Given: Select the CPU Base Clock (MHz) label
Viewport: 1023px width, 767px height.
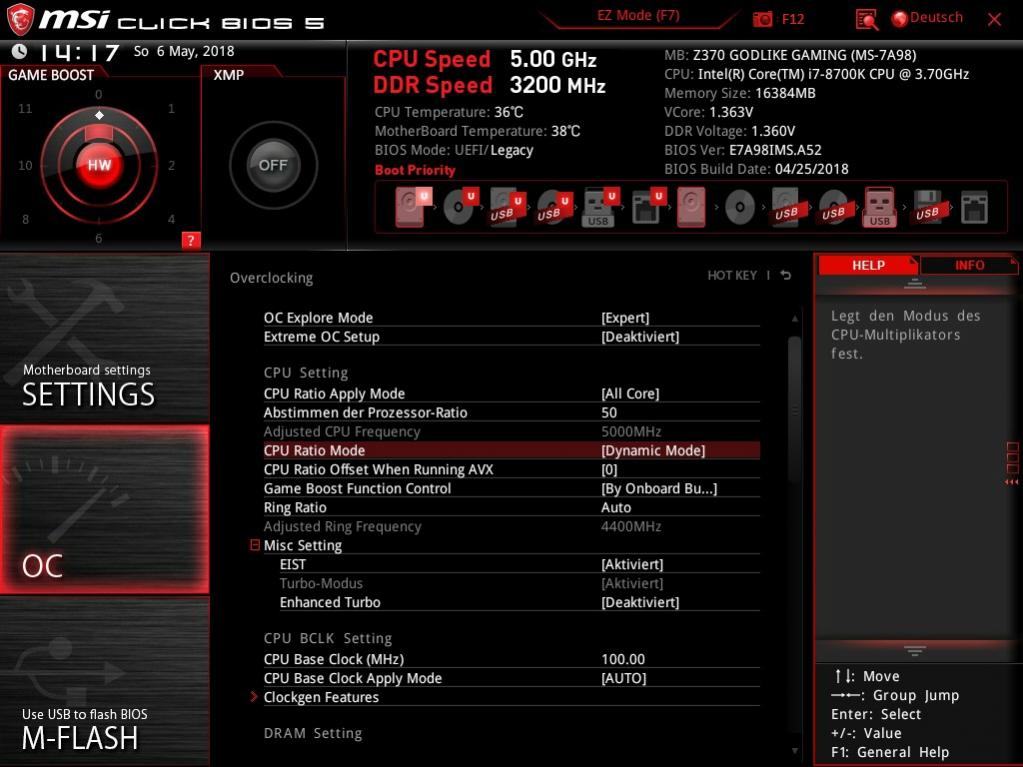Looking at the screenshot, I should 333,659.
